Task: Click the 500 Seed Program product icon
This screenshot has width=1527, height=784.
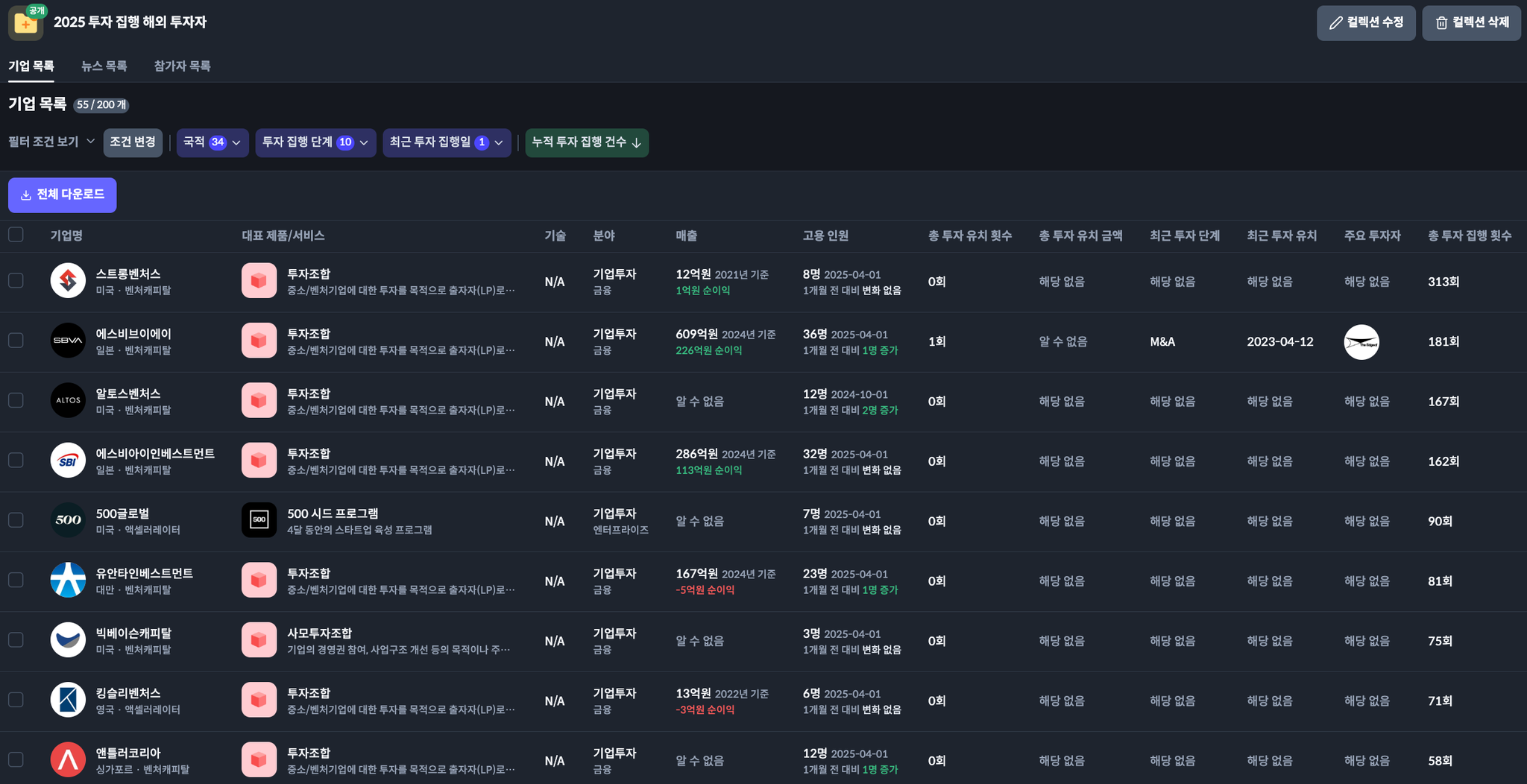Action: [259, 520]
